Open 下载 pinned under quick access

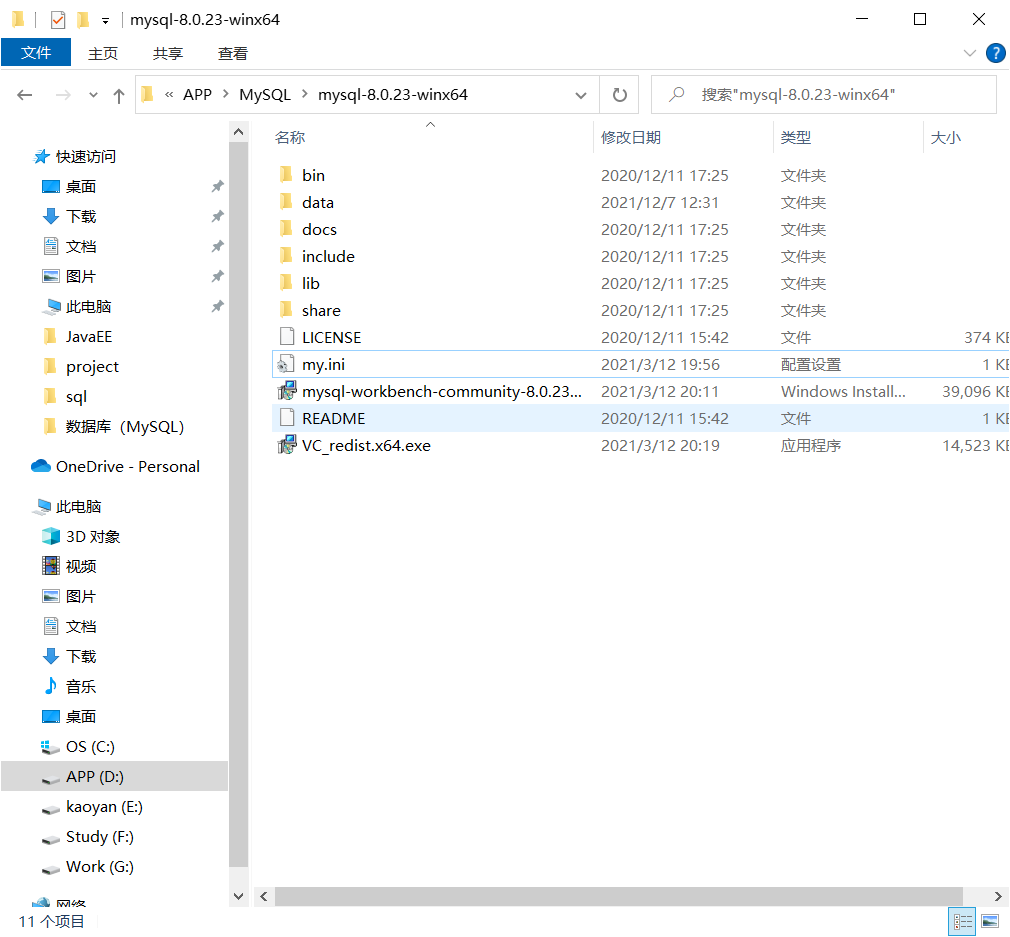pyautogui.click(x=81, y=216)
